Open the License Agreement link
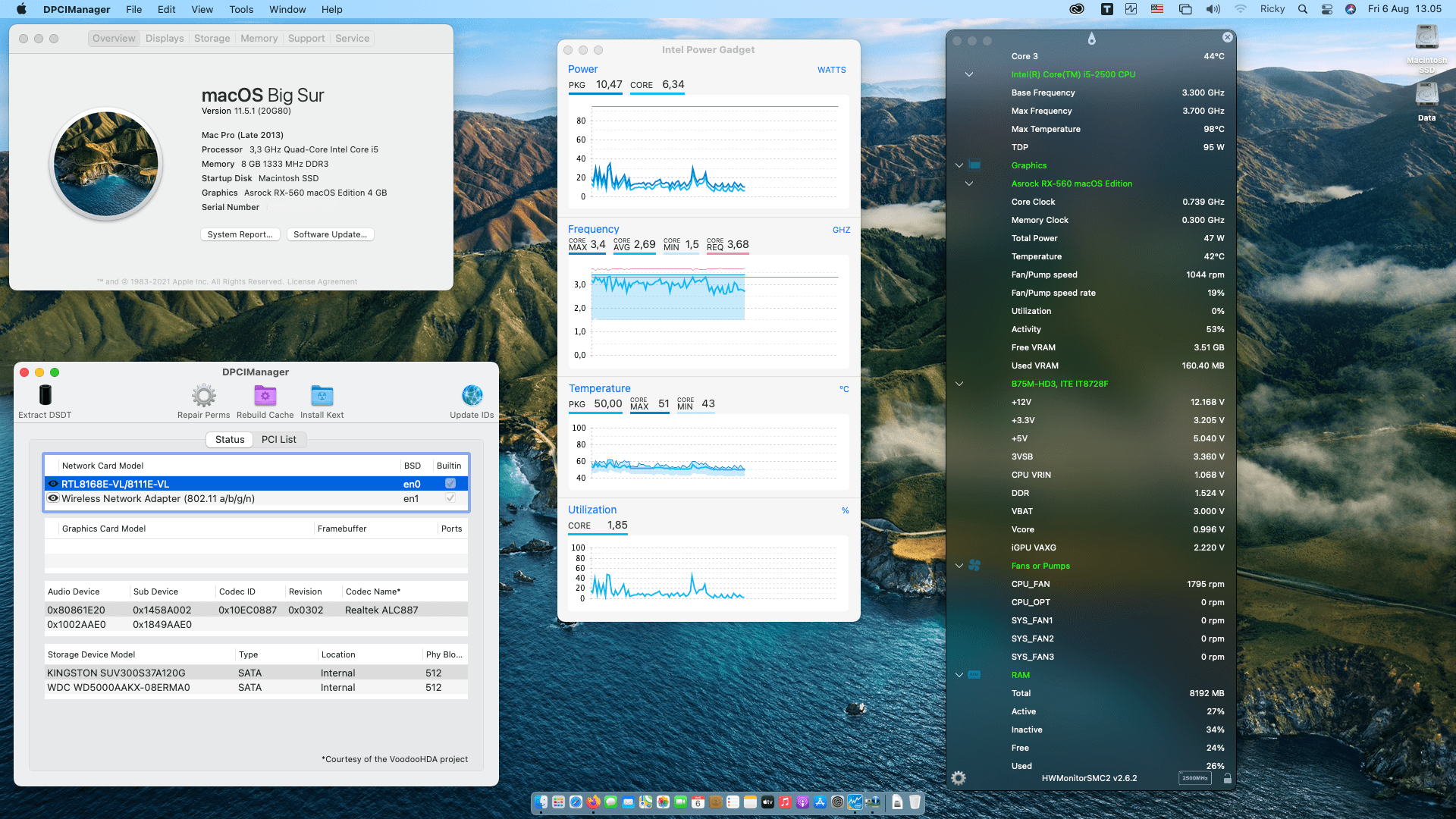 pos(322,282)
